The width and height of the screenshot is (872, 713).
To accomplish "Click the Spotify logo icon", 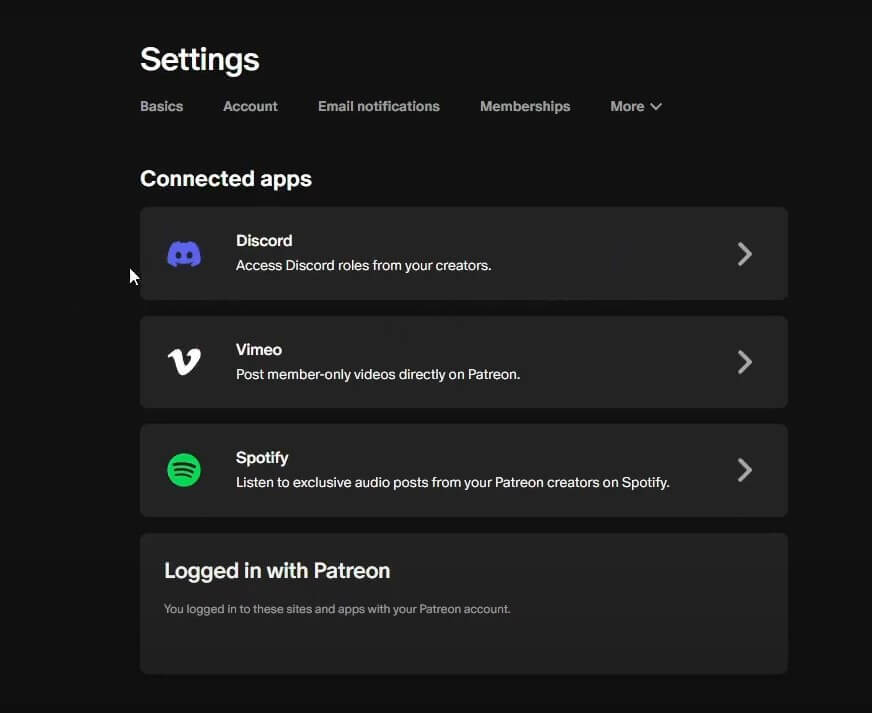I will tap(184, 470).
